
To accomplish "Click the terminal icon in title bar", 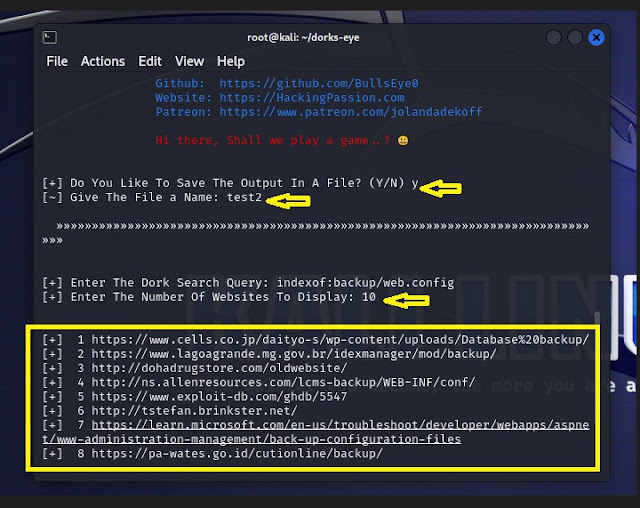I will (50, 37).
